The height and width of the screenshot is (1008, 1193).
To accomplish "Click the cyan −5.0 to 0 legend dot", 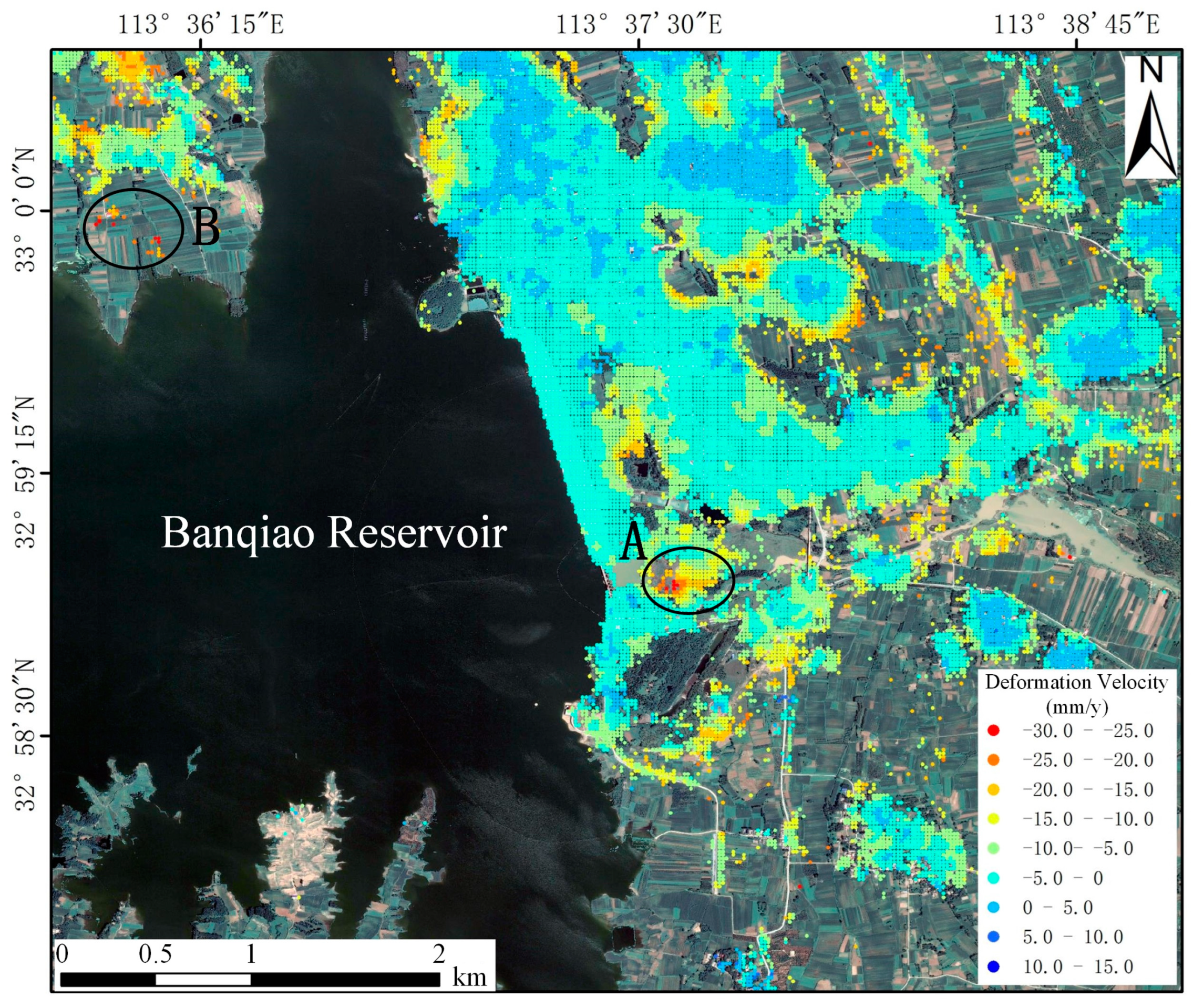I will (994, 878).
